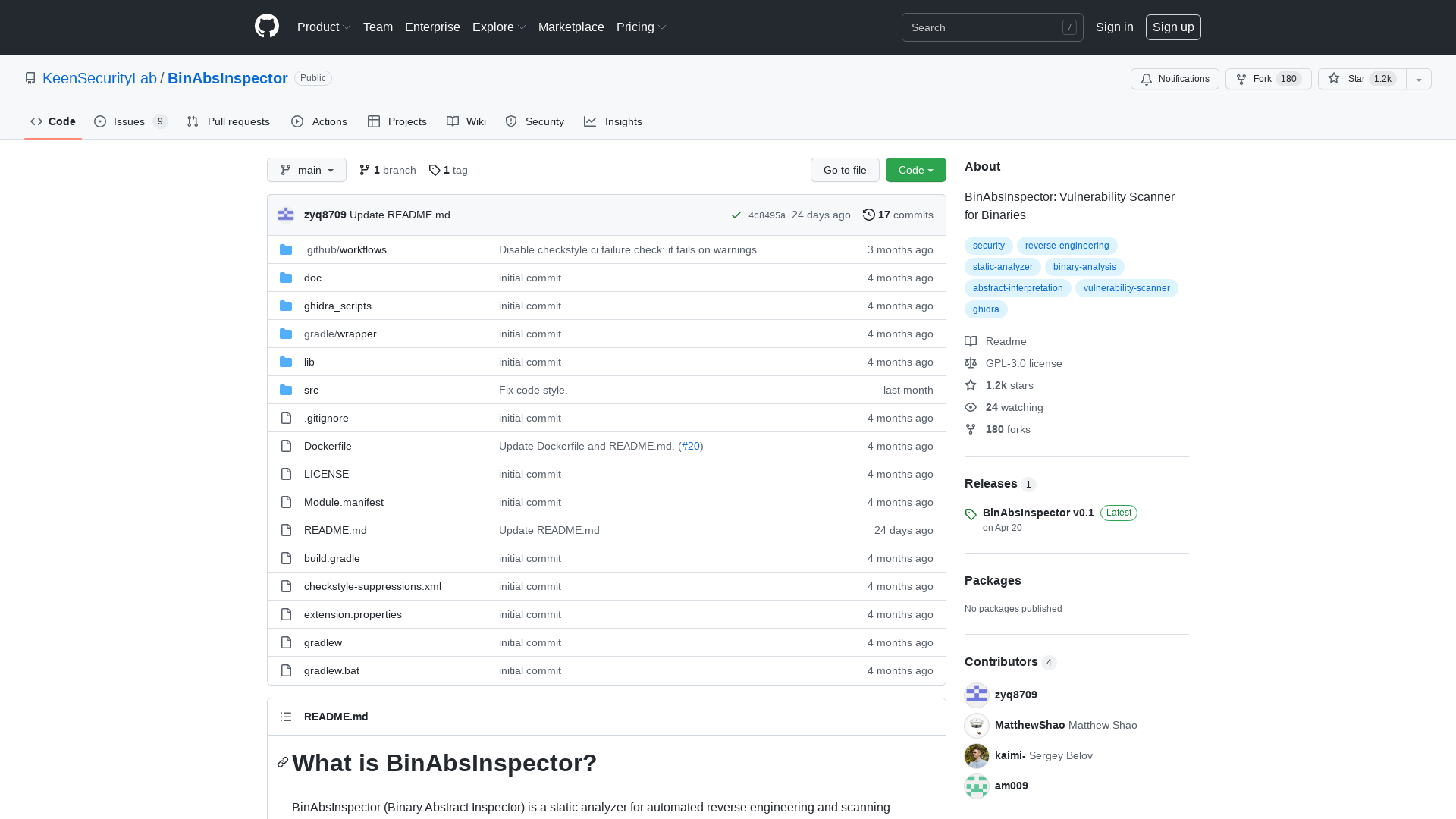
Task: Open the main branch selector dropdown
Action: (306, 170)
